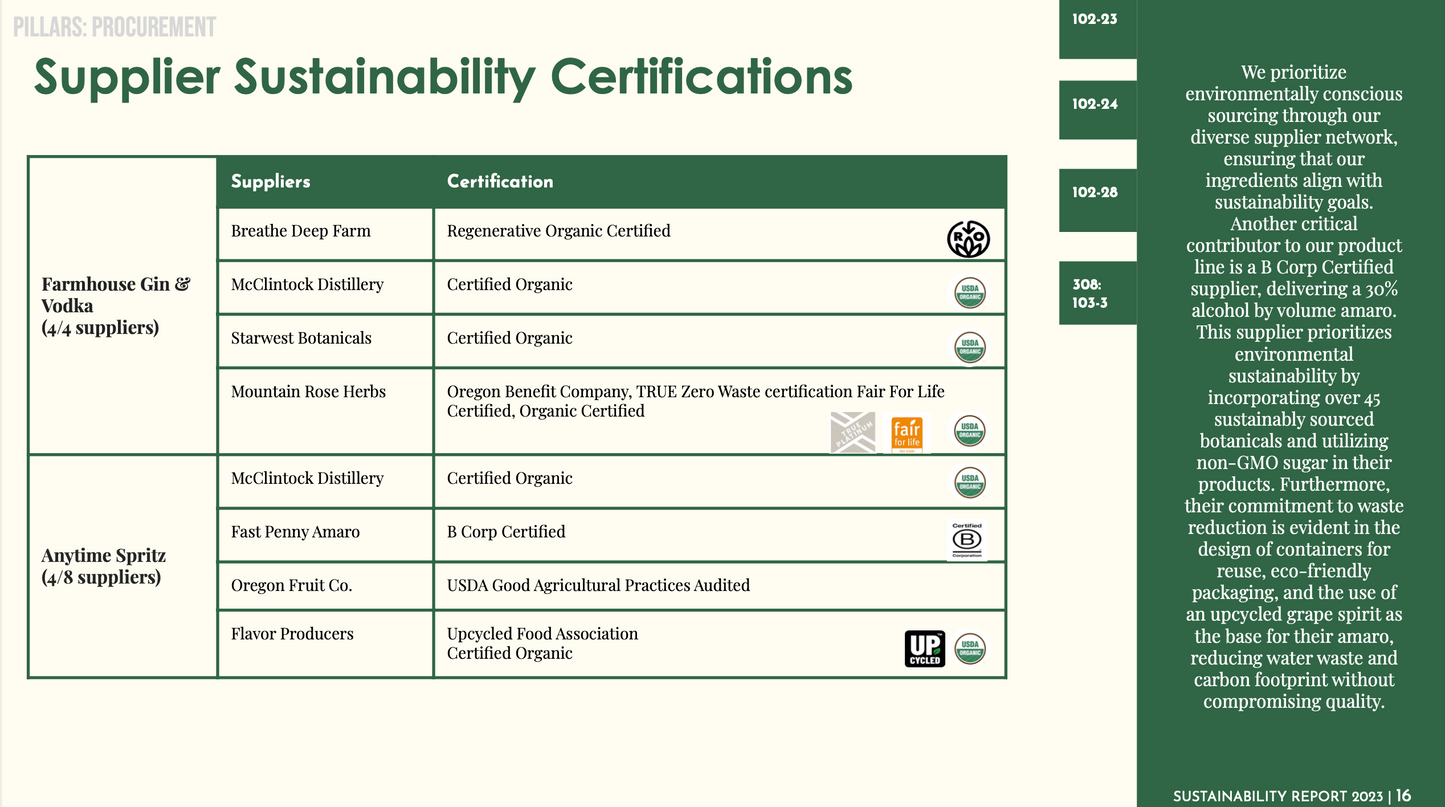This screenshot has width=1445, height=807.
Task: Click USDA Organic logo in Starwest Botanicals row
Action: pyautogui.click(x=970, y=347)
